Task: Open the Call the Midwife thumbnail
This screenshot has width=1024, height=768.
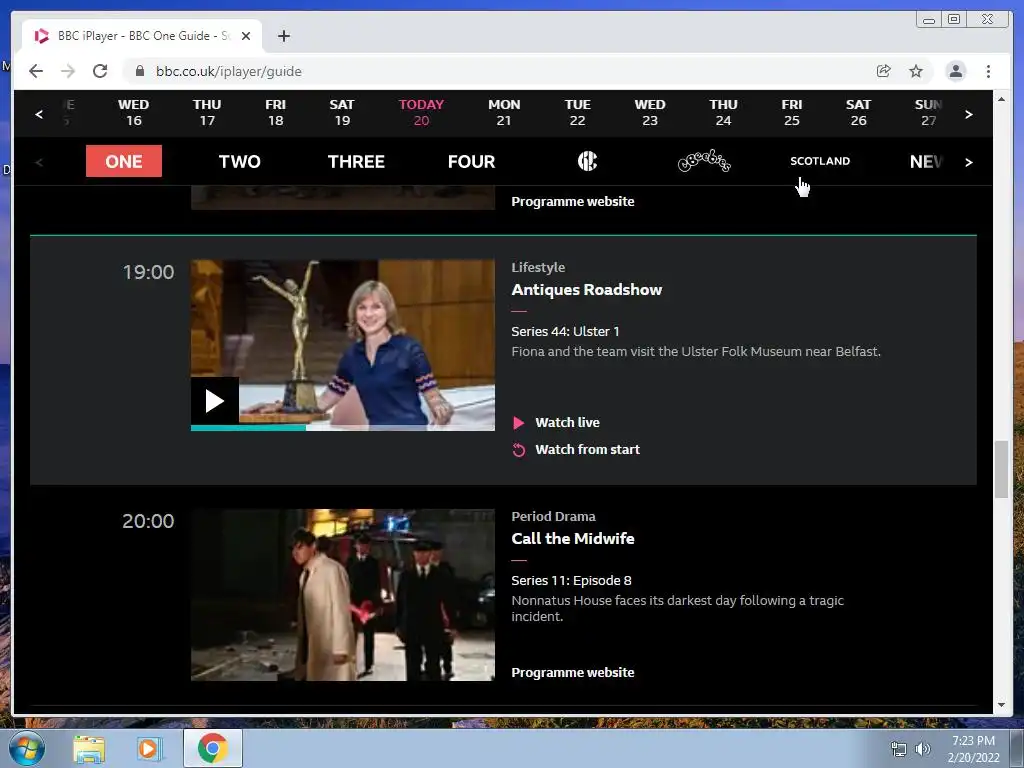Action: [x=342, y=595]
